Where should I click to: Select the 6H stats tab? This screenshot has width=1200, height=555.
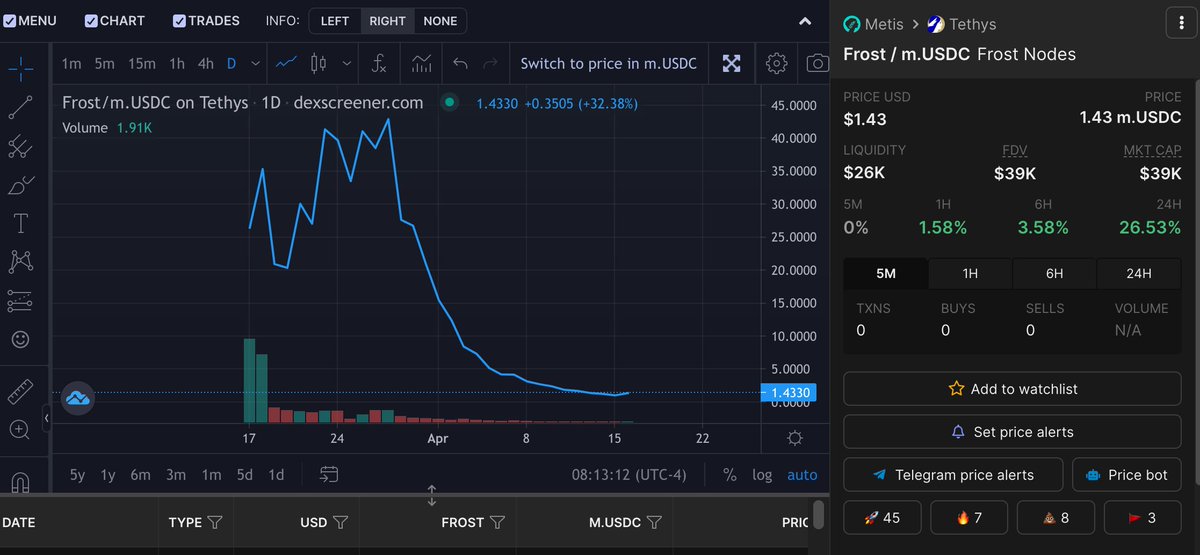click(x=1054, y=273)
